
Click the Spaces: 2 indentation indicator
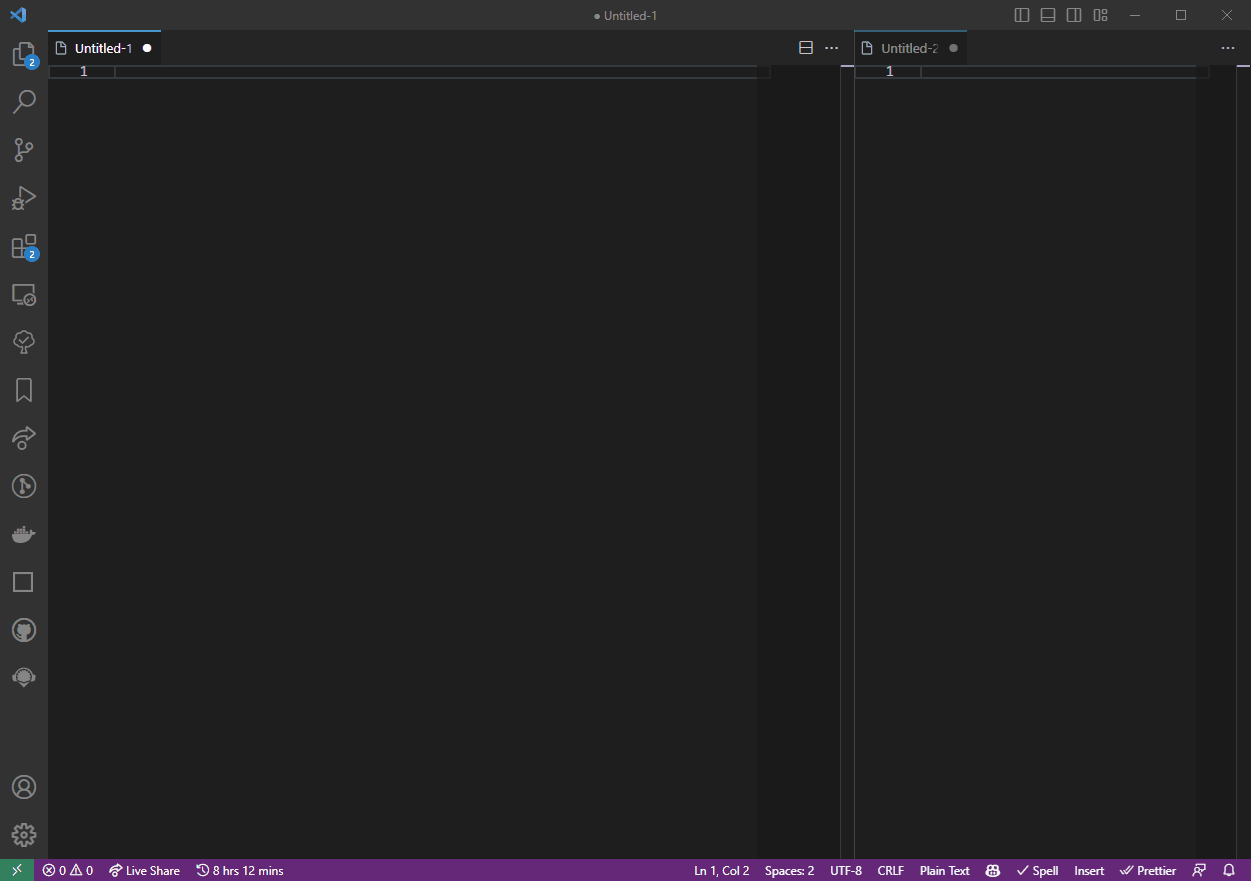[x=789, y=870]
